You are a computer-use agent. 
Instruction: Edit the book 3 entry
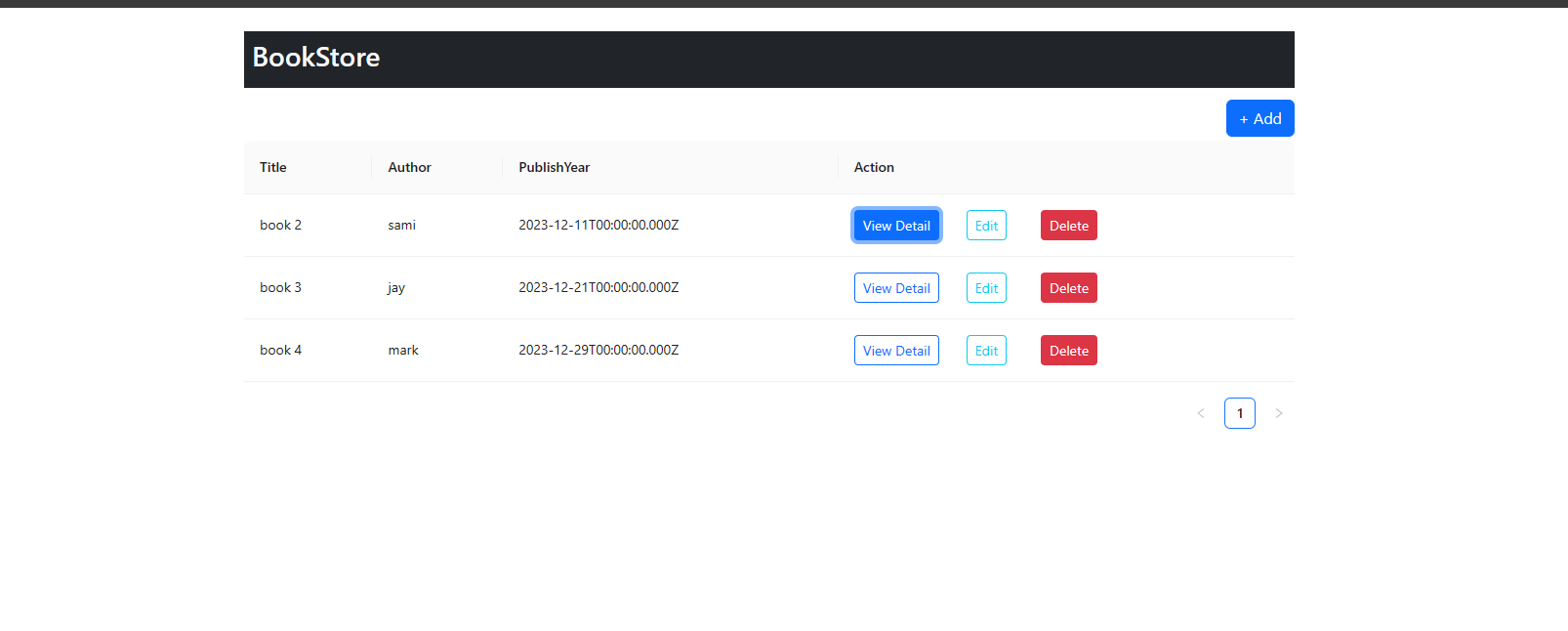pos(986,288)
